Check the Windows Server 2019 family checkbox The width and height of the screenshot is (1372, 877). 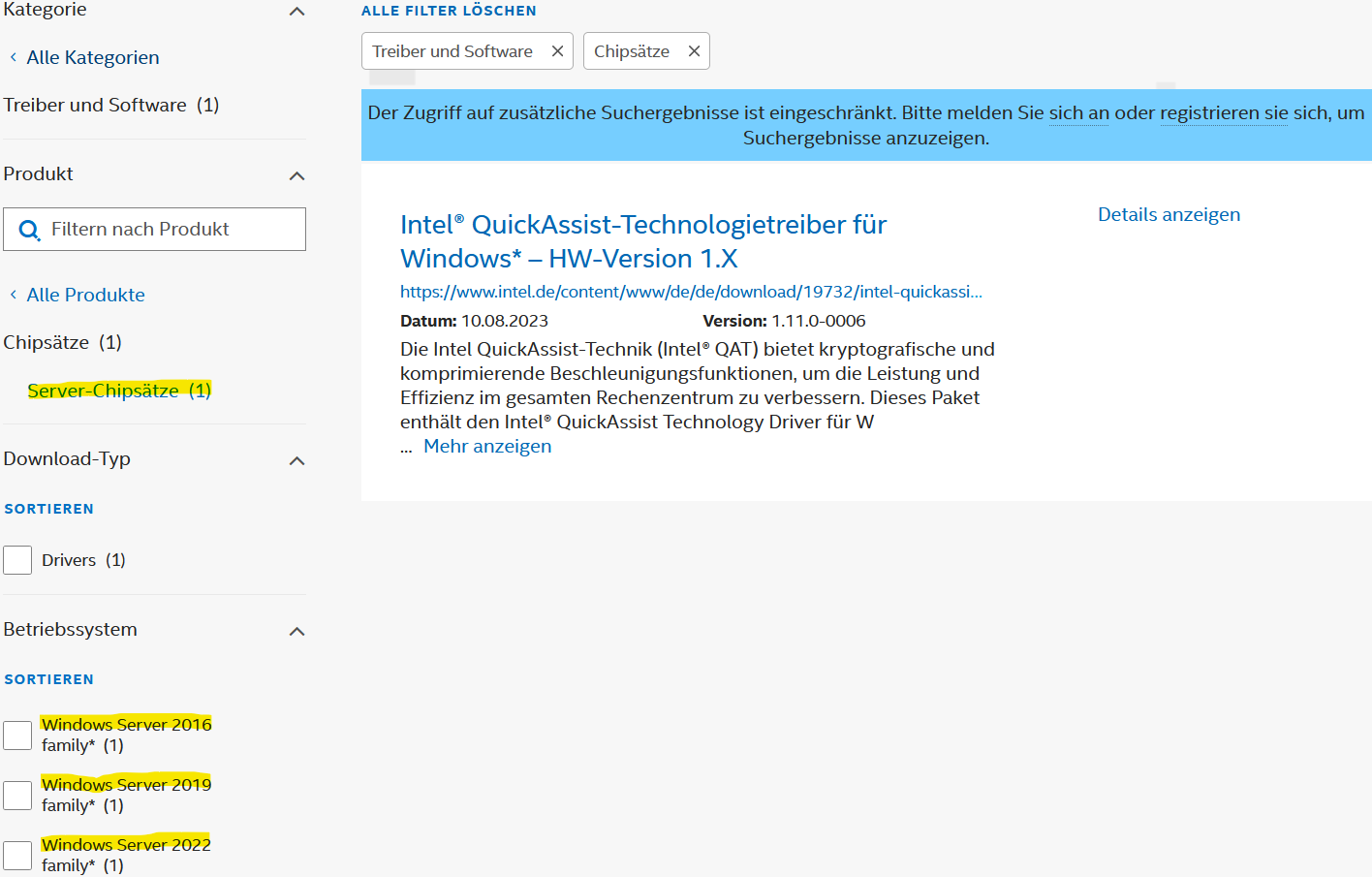point(17,796)
